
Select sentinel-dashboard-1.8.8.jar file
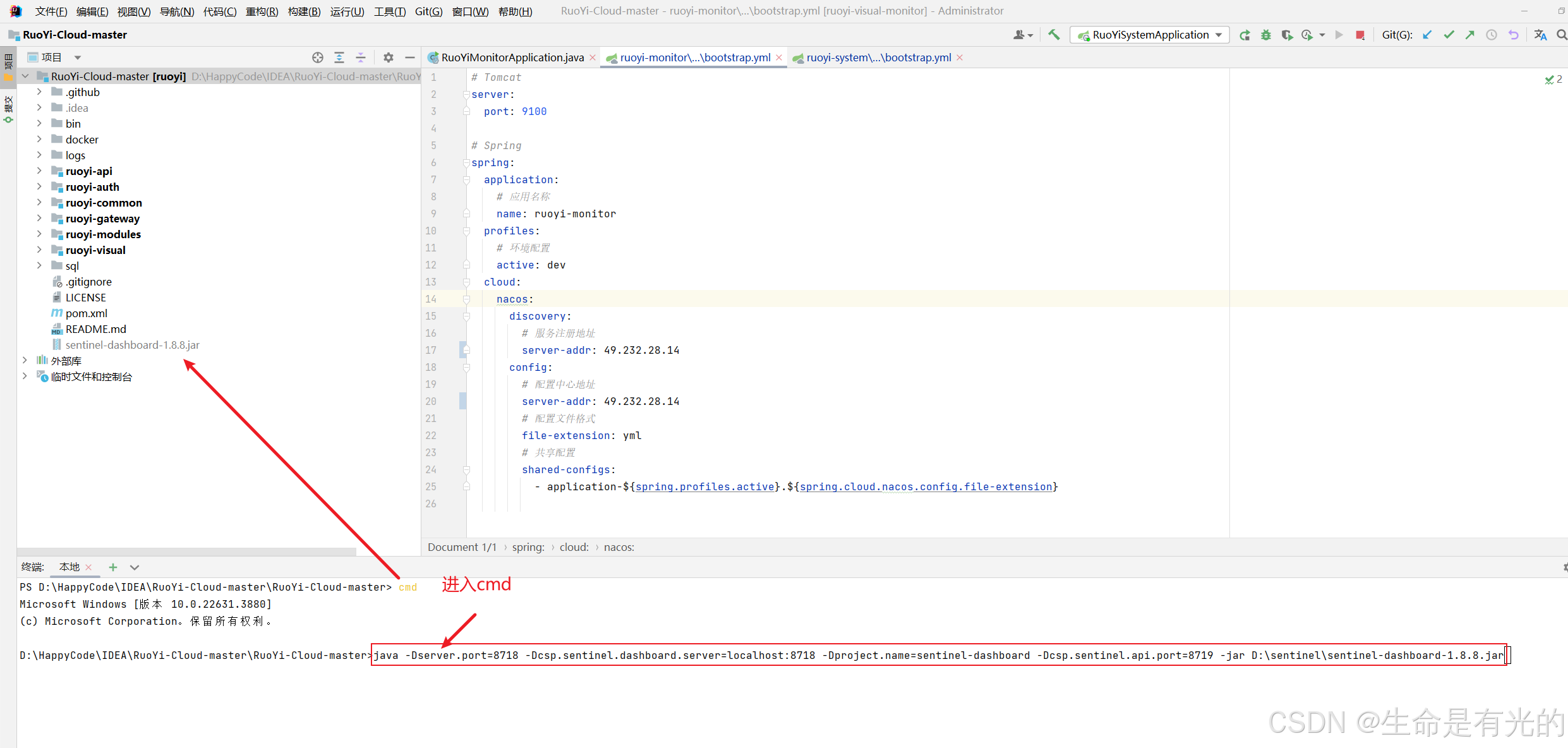[x=132, y=344]
